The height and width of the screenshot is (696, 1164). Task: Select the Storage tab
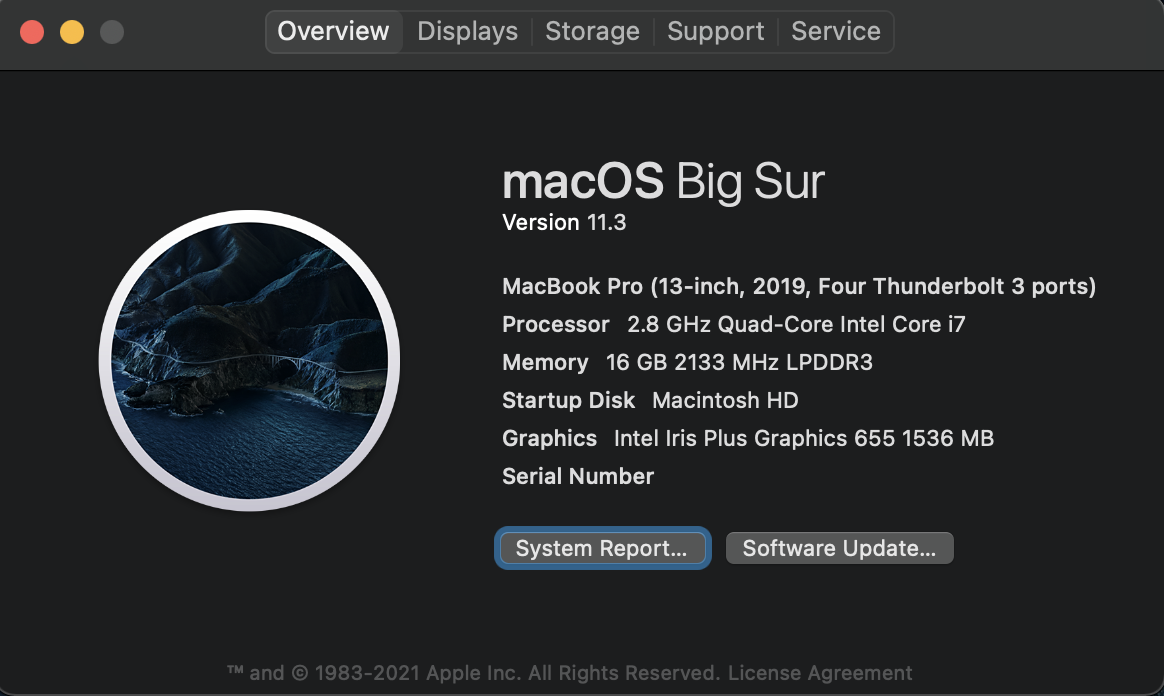[x=592, y=31]
